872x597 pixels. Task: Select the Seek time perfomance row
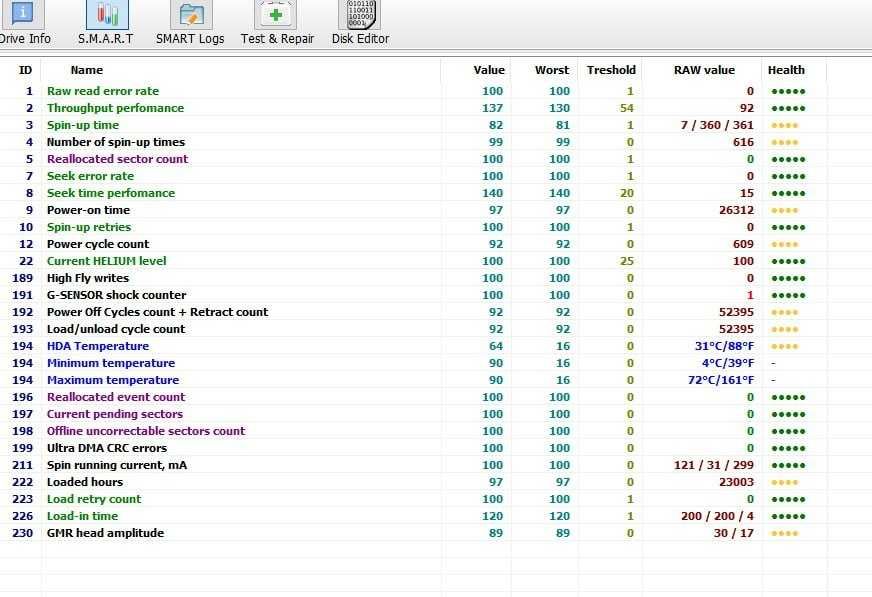click(x=413, y=193)
